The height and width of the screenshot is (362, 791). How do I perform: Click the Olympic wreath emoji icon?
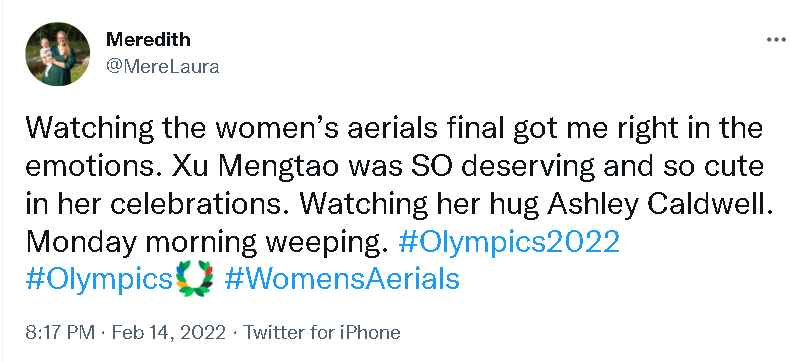pyautogui.click(x=195, y=278)
